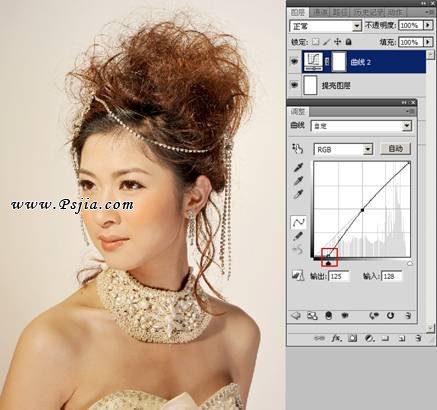
Task: Hide the second layer via its eye icon
Action: tap(294, 85)
